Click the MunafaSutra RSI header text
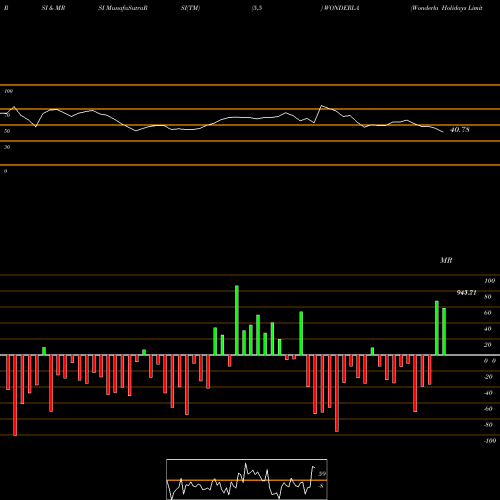Viewport: 500px width, 500px height. (x=123, y=8)
